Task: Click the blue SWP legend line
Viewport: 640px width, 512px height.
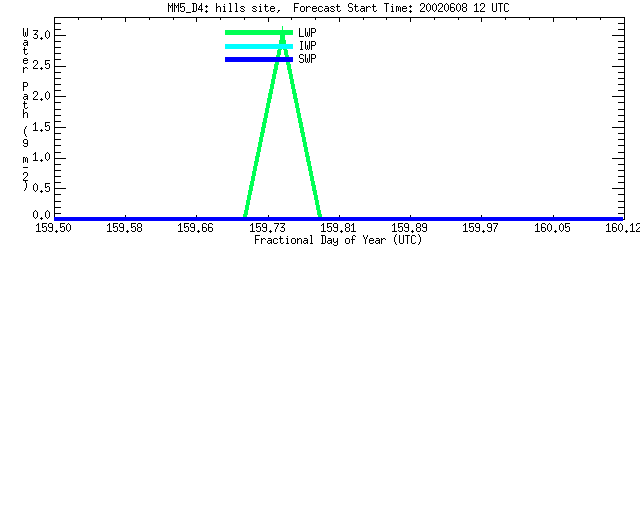Action: (259, 60)
